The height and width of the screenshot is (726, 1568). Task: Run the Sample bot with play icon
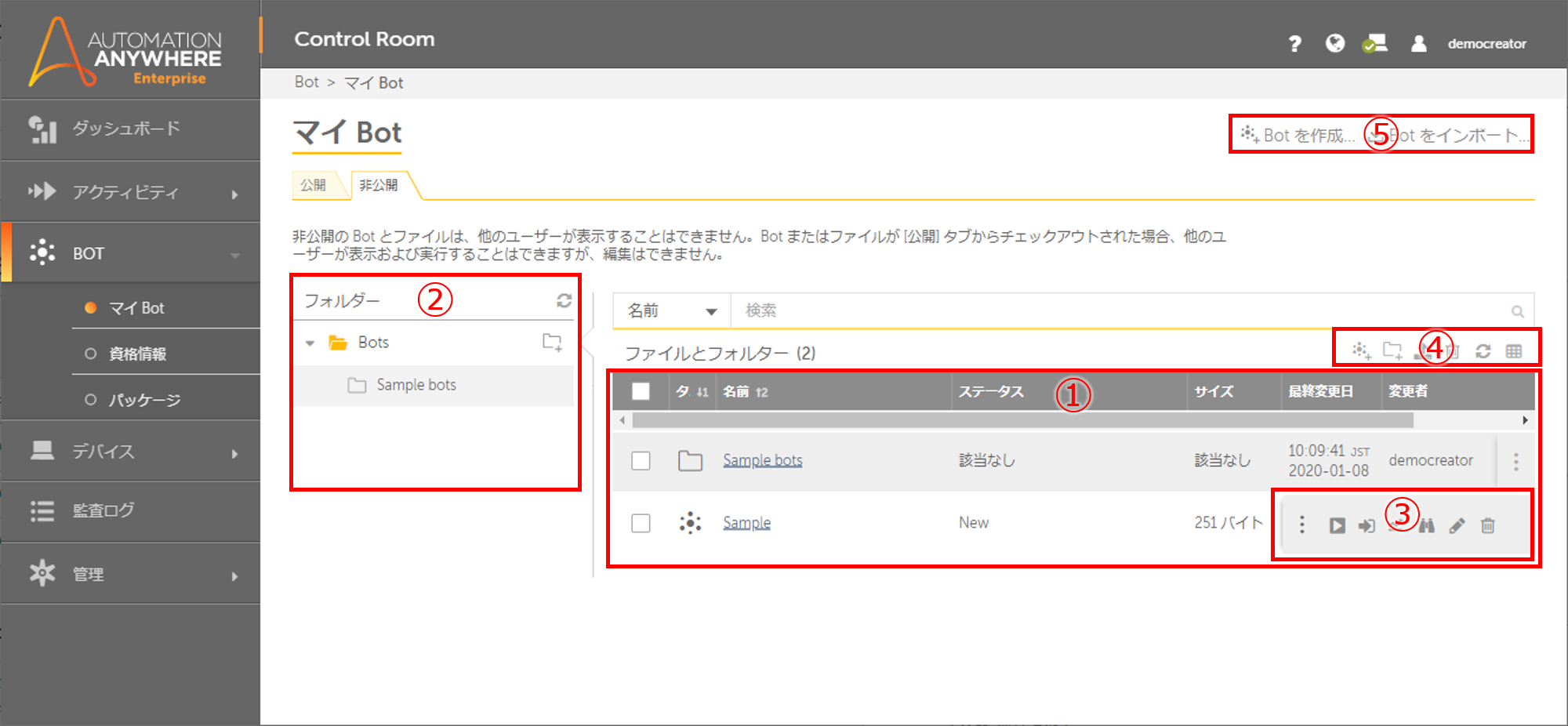(1338, 525)
